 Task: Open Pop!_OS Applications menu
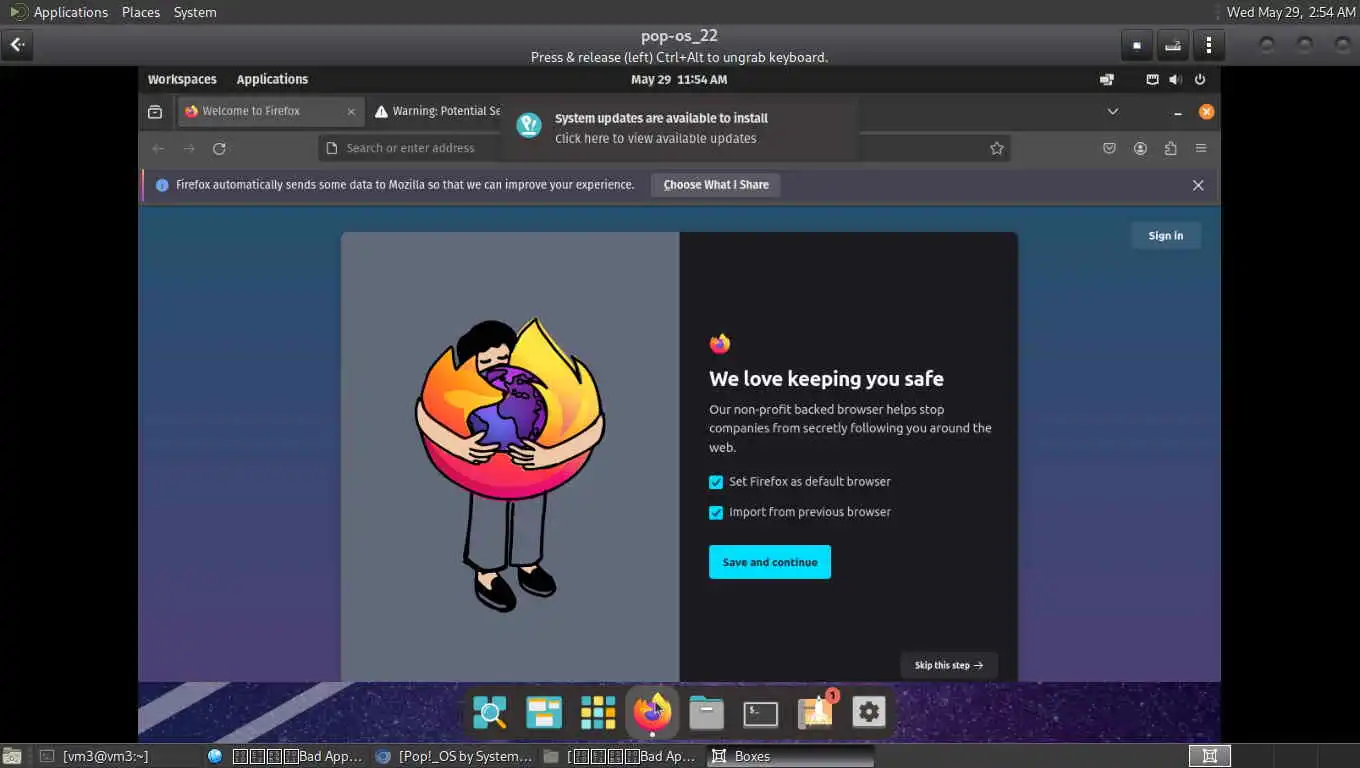coord(272,79)
